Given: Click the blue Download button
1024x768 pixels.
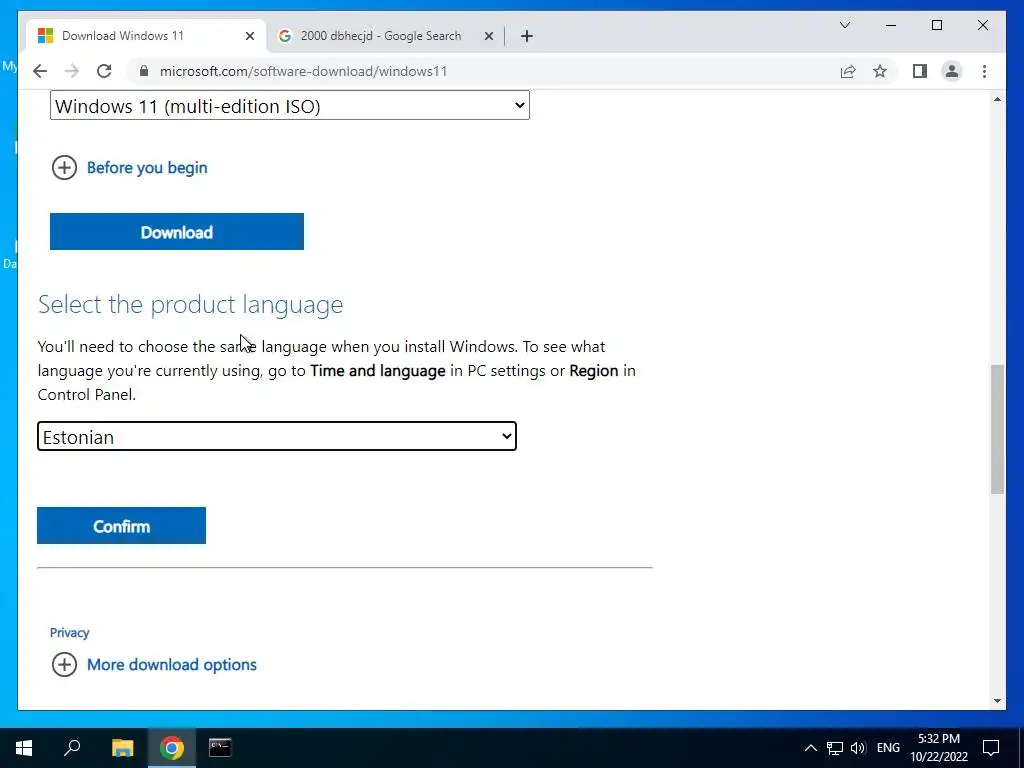Looking at the screenshot, I should pyautogui.click(x=177, y=232).
